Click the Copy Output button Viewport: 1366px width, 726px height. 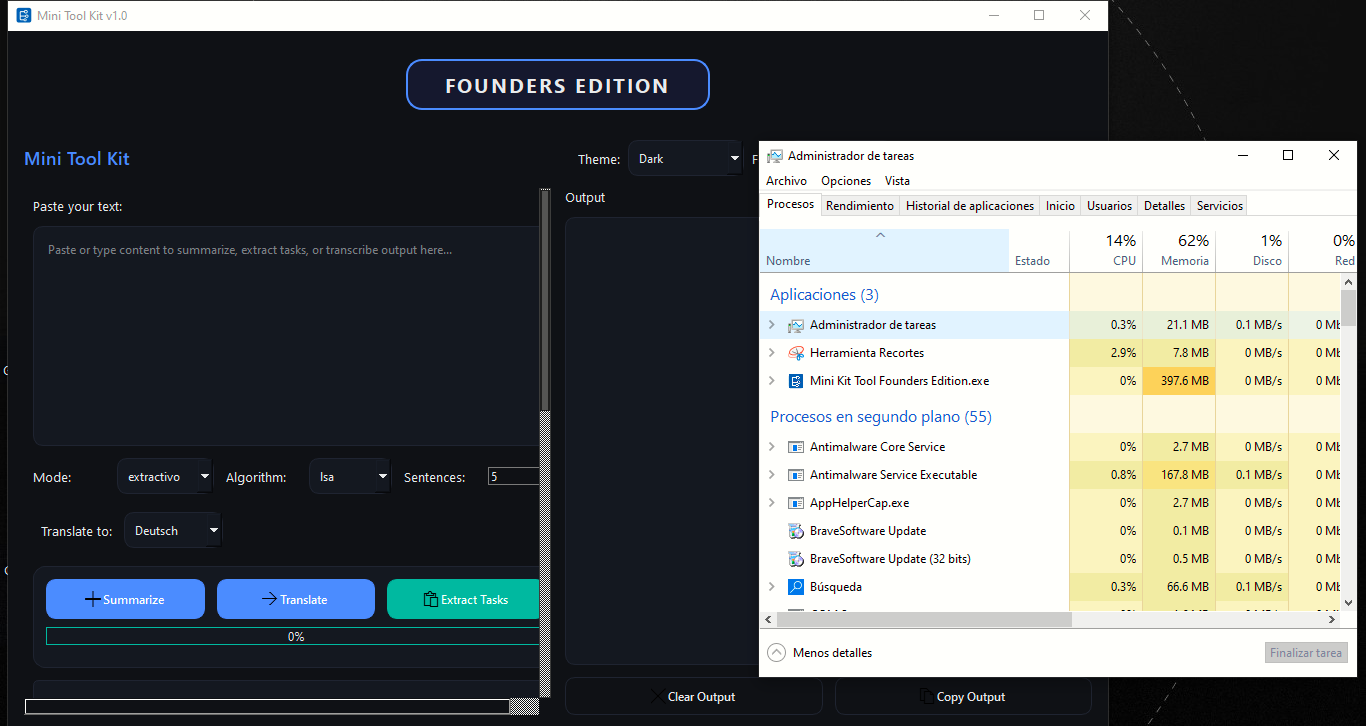[963, 697]
